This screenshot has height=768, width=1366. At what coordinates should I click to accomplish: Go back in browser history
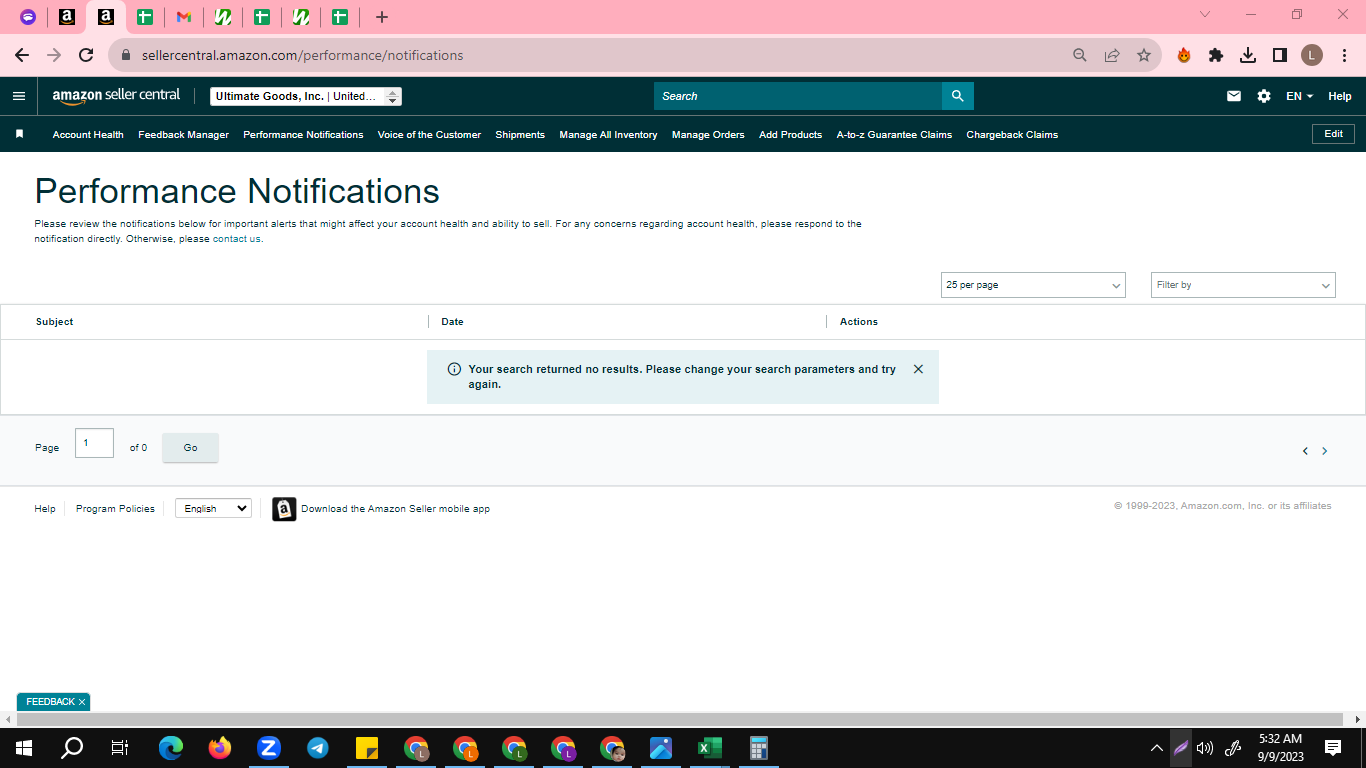click(22, 55)
